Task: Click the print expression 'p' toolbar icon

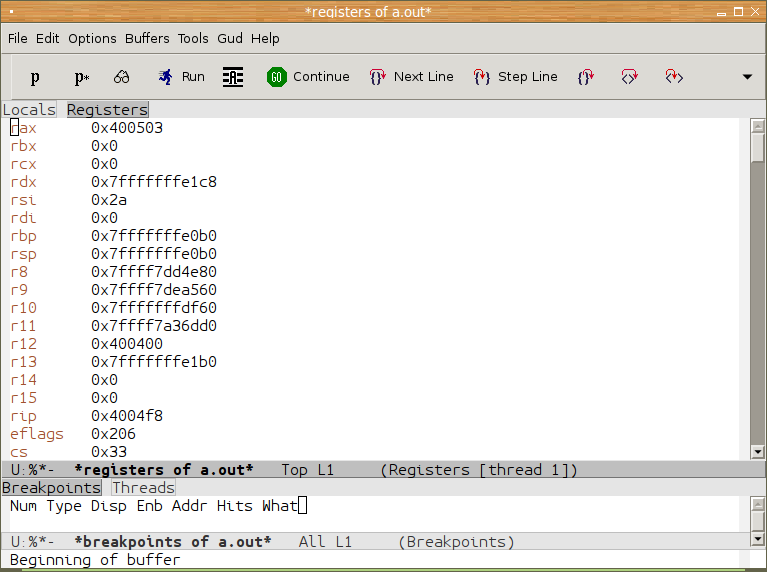Action: click(35, 77)
